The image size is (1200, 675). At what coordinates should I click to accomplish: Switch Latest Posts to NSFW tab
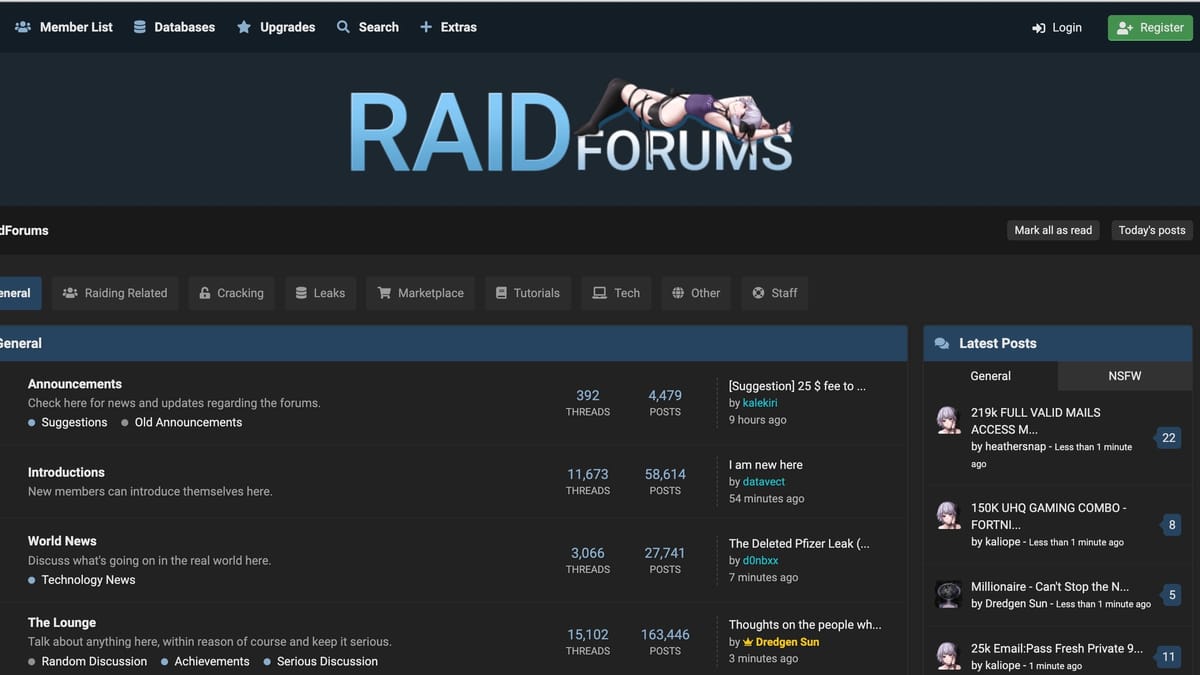[x=1124, y=376]
